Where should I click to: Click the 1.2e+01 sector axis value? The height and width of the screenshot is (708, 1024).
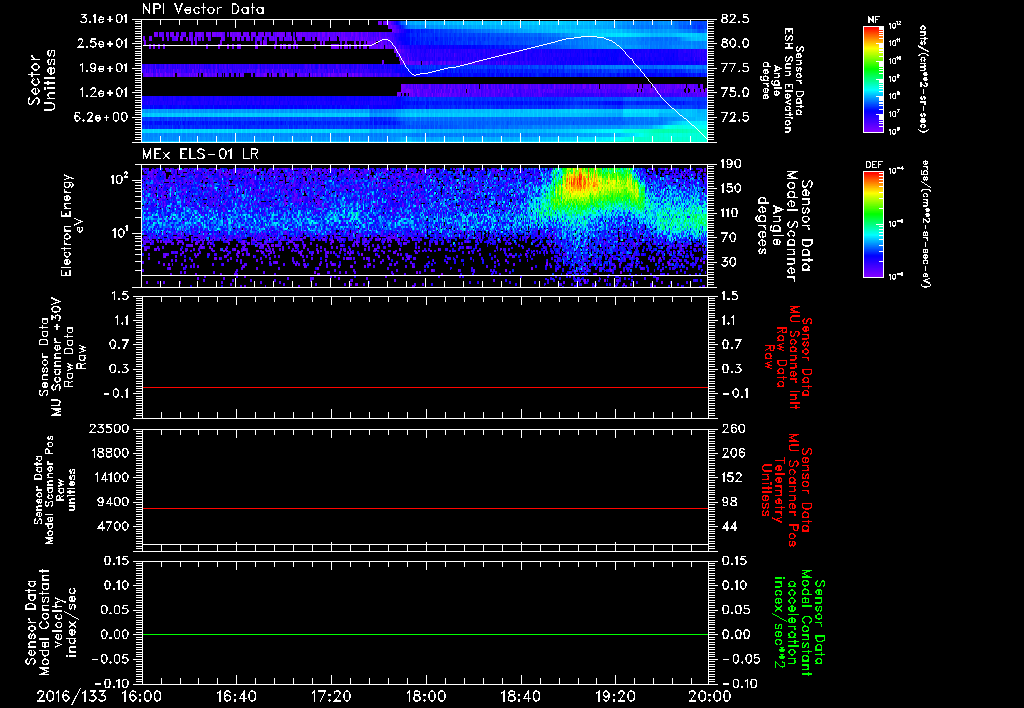(104, 93)
